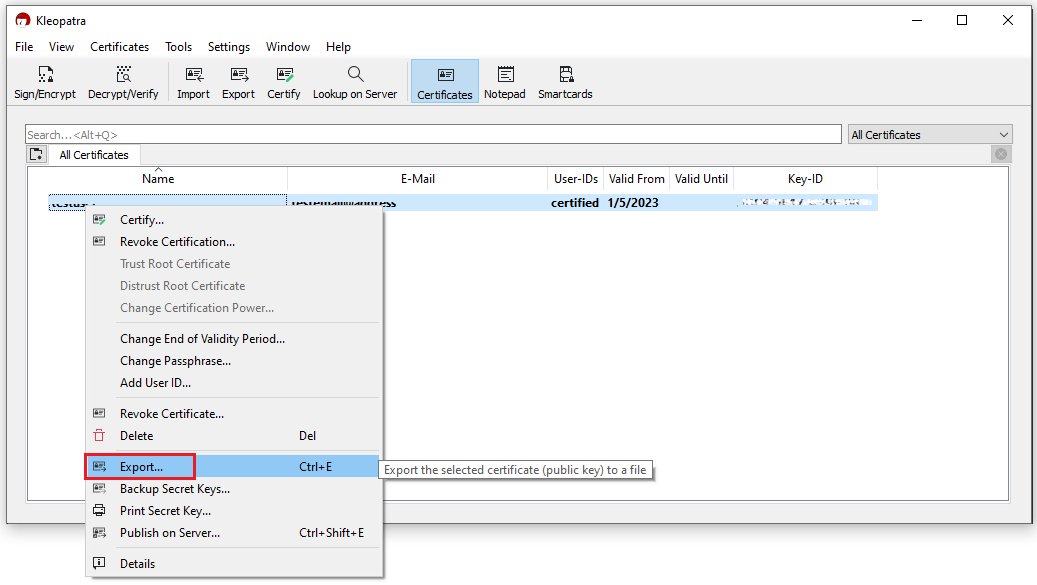Open the Settings menu
Image resolution: width=1037 pixels, height=585 pixels.
pos(229,47)
